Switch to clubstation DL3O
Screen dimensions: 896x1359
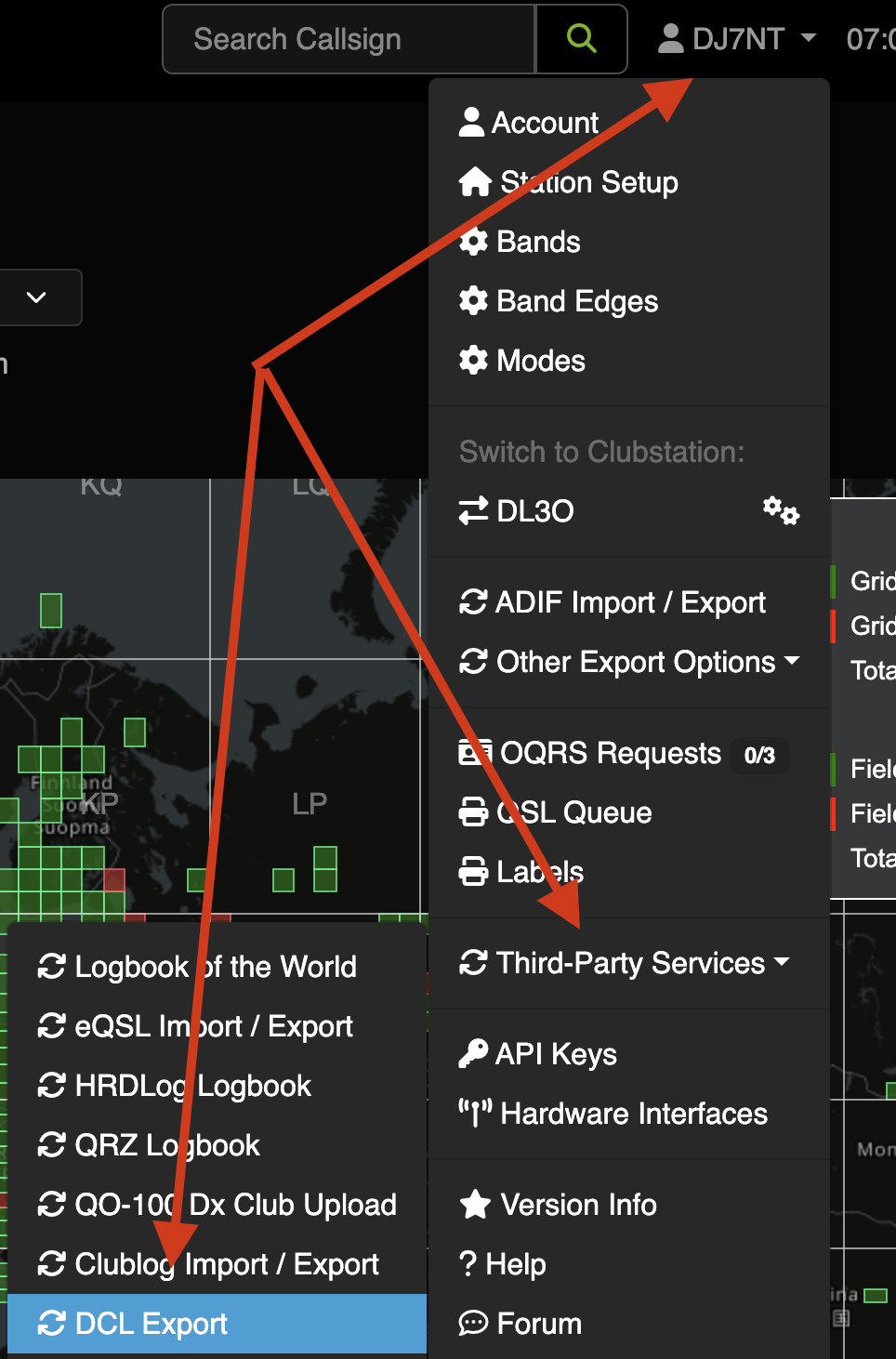pos(535,511)
